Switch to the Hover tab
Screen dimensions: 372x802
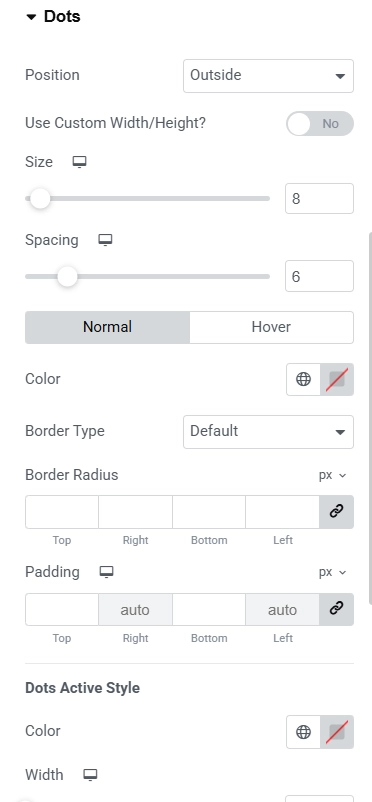coord(271,327)
